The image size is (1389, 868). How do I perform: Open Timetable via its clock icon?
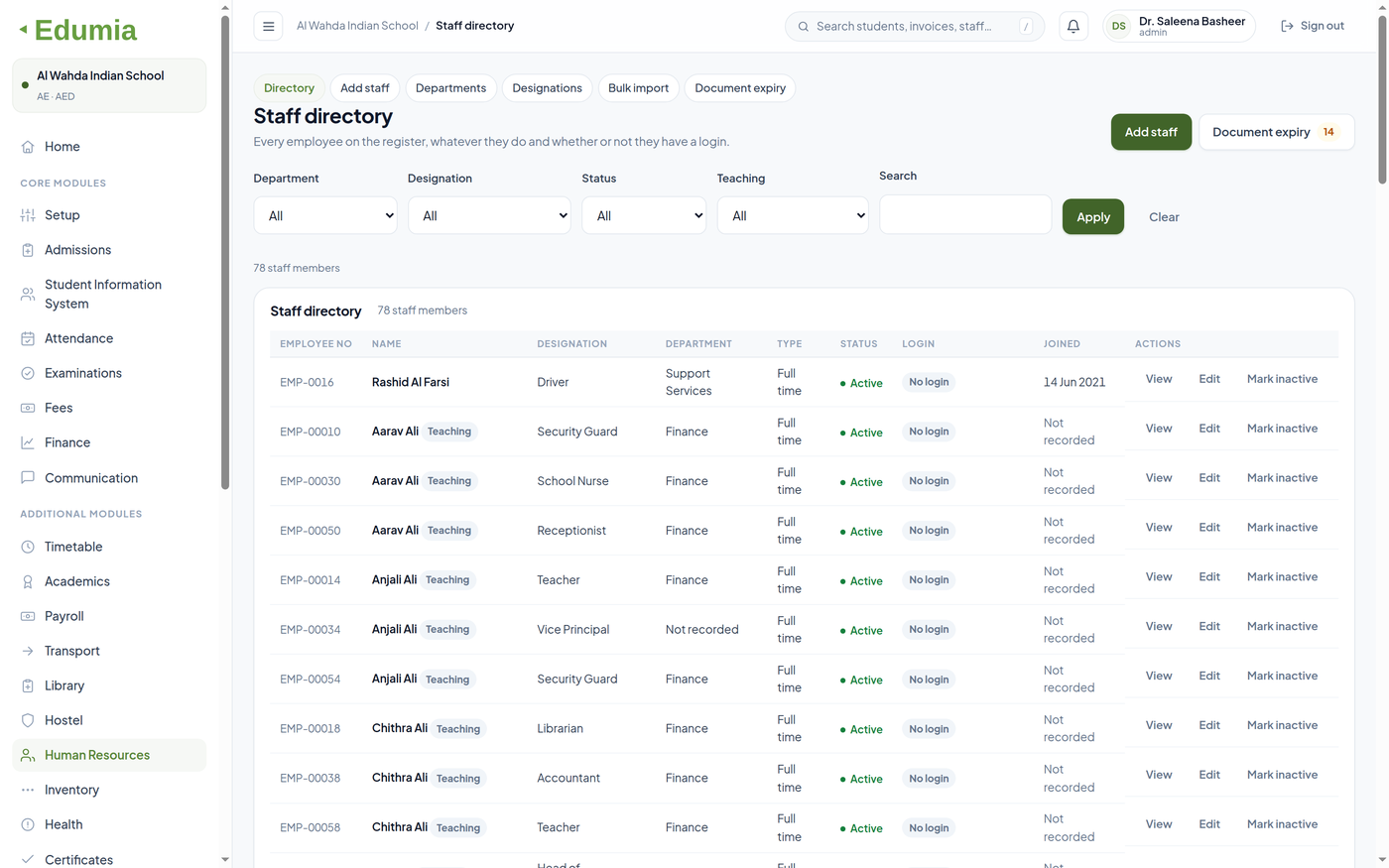pyautogui.click(x=28, y=547)
